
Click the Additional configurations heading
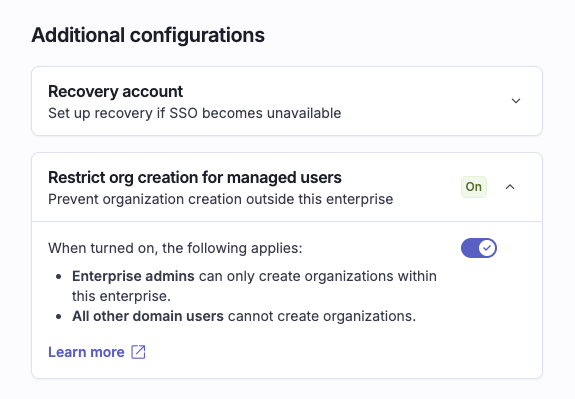pyautogui.click(x=148, y=35)
